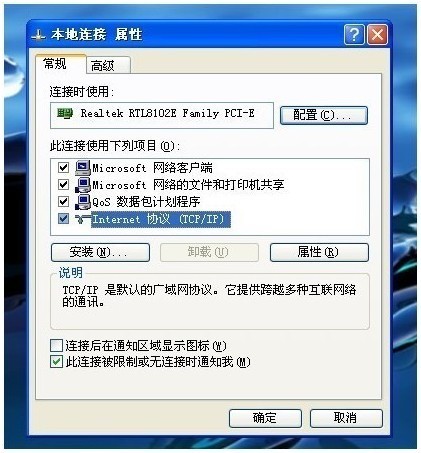The image size is (421, 453).
Task: Enable 连接后在通知区域显示图标 option
Action: click(x=56, y=346)
